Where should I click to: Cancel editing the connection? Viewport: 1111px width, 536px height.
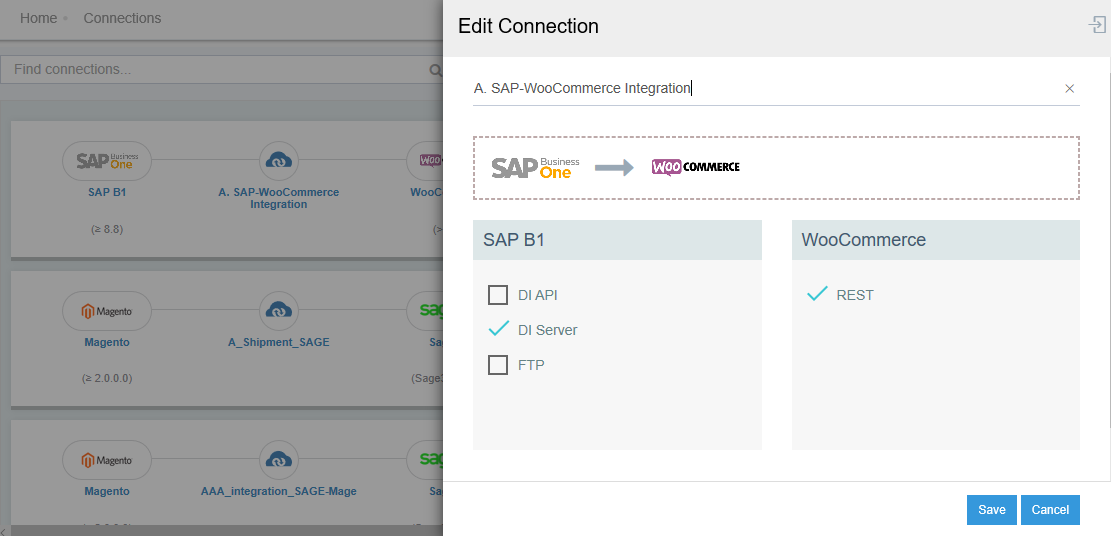[x=1050, y=510]
